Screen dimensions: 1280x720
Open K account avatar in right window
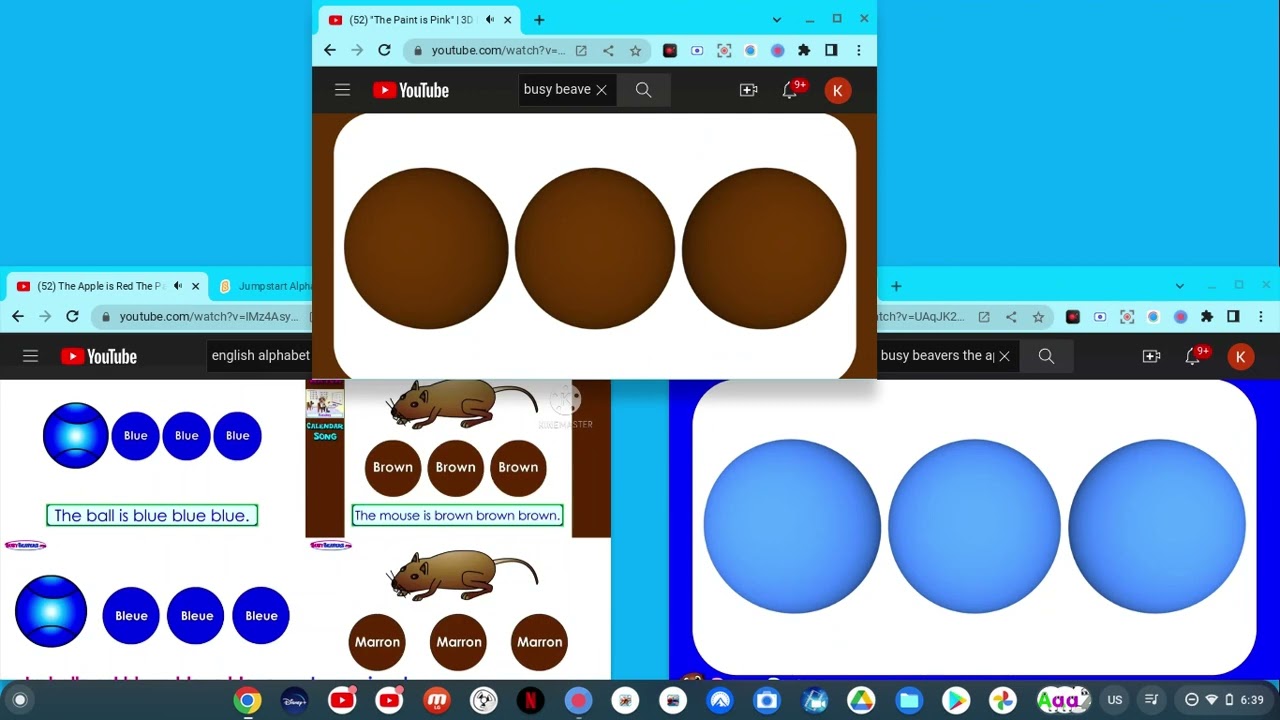tap(1241, 356)
